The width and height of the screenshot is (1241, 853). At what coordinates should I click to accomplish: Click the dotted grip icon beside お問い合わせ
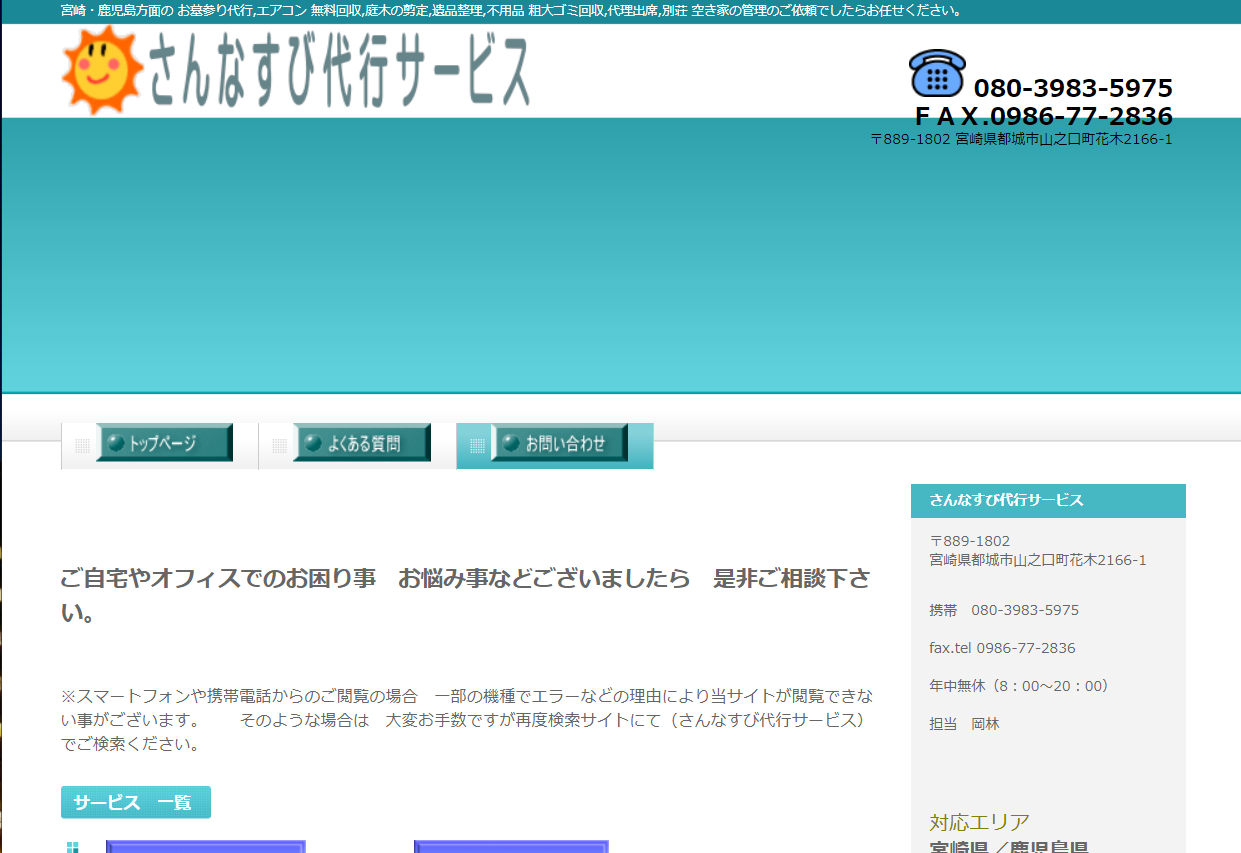click(477, 445)
